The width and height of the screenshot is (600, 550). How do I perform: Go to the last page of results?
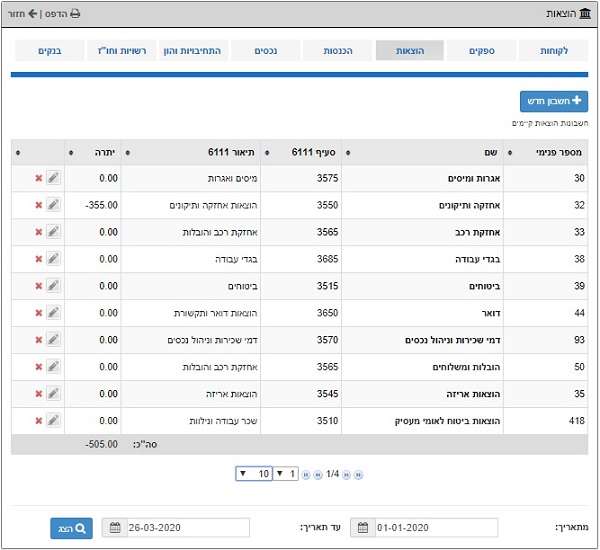click(x=306, y=475)
